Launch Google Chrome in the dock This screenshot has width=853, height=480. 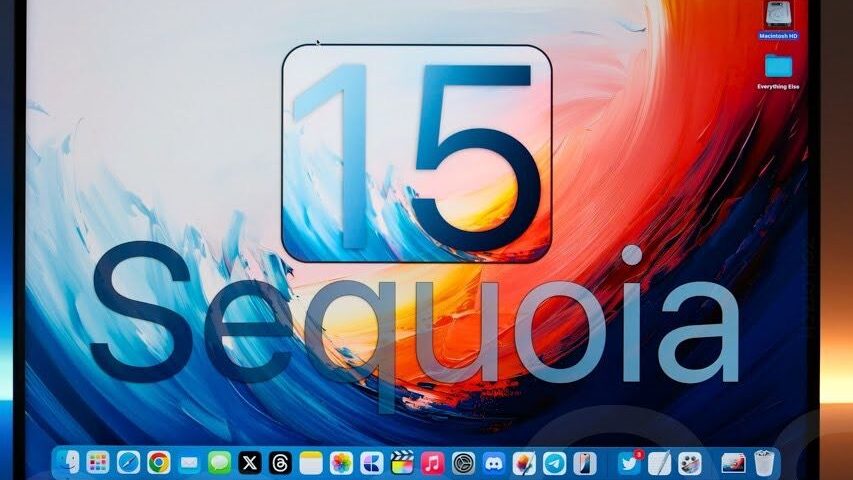(158, 463)
